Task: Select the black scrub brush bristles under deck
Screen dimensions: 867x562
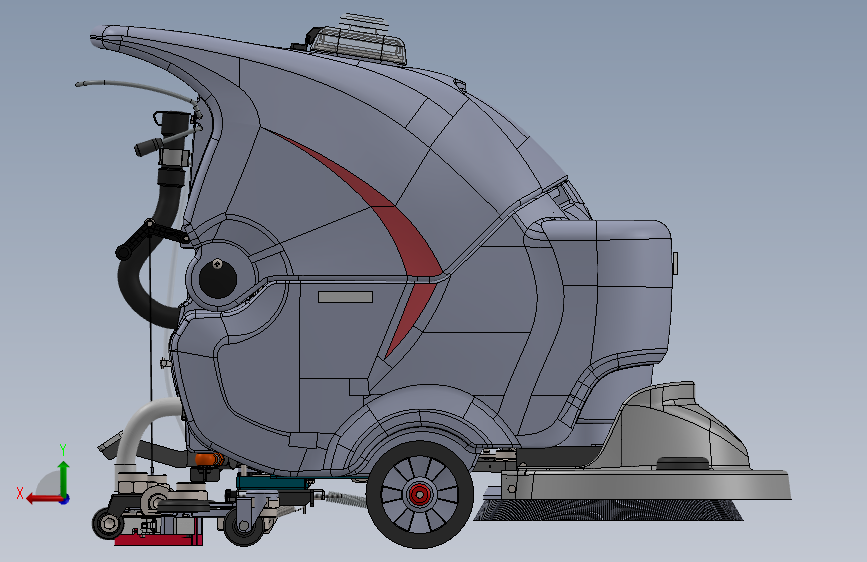Action: pyautogui.click(x=608, y=510)
